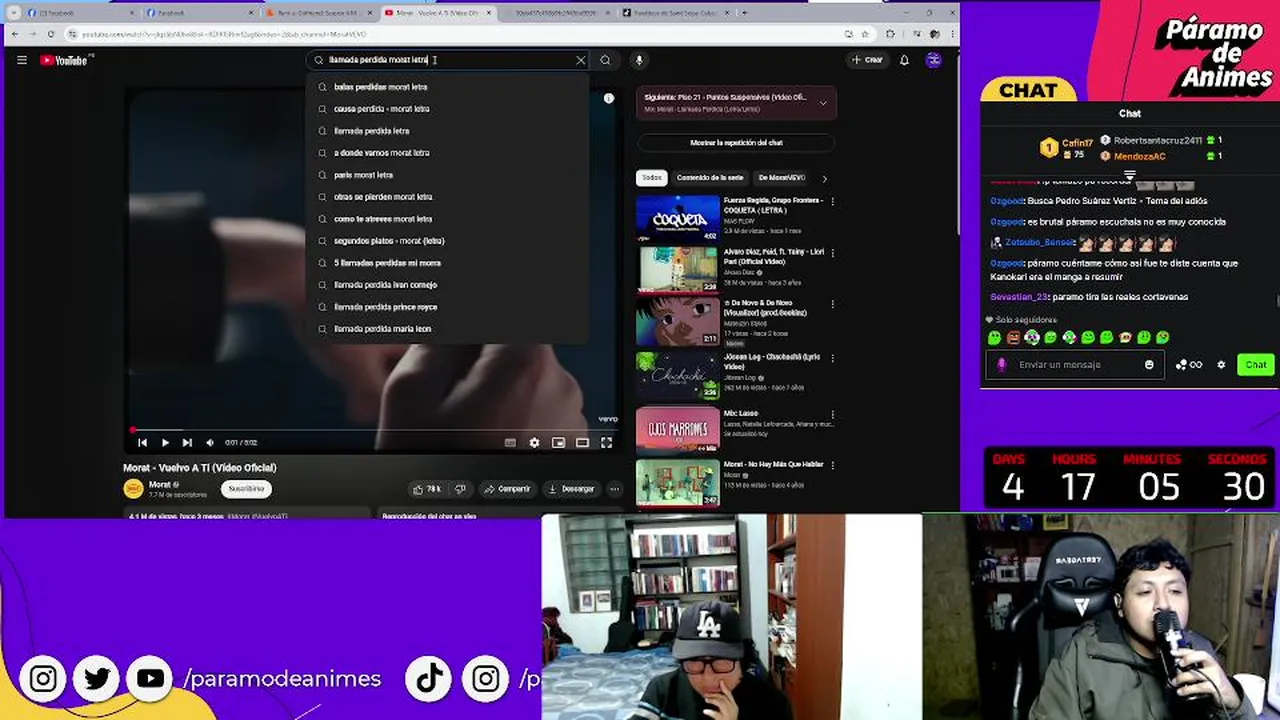The width and height of the screenshot is (1280, 720).
Task: Open the emote picker in chat
Action: coord(1149,365)
